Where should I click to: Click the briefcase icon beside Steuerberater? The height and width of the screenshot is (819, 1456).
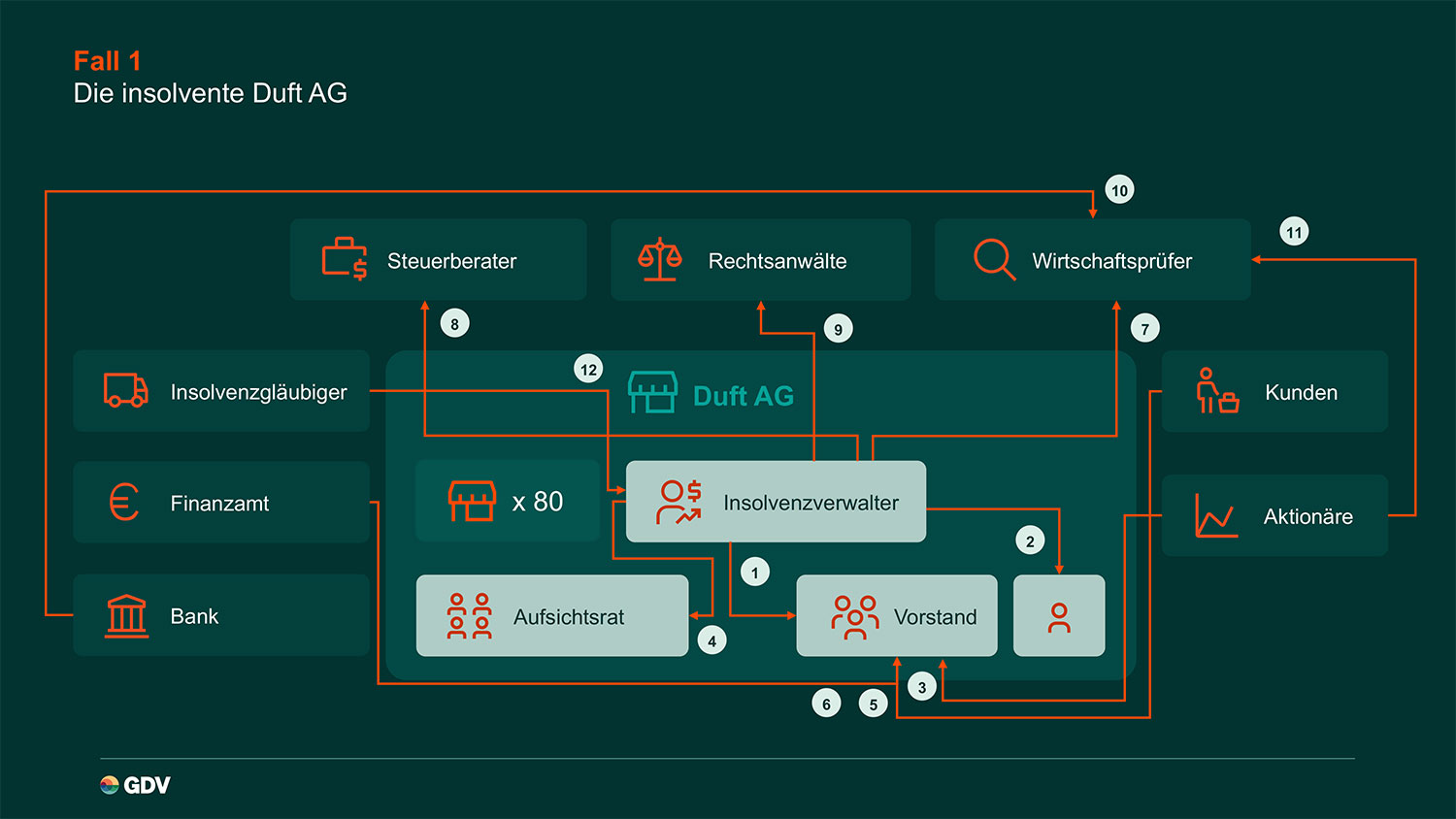(345, 259)
